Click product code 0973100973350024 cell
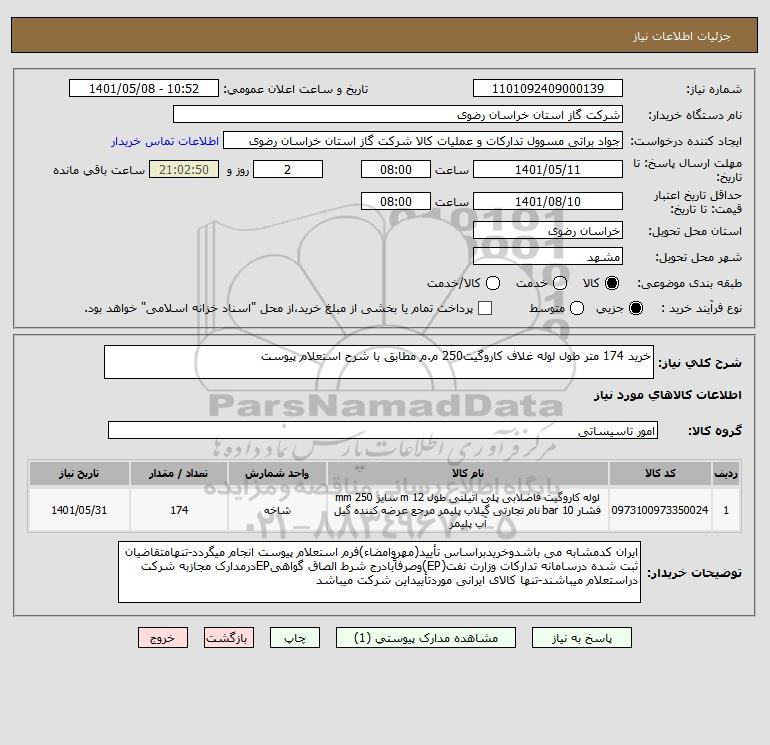 [x=660, y=510]
